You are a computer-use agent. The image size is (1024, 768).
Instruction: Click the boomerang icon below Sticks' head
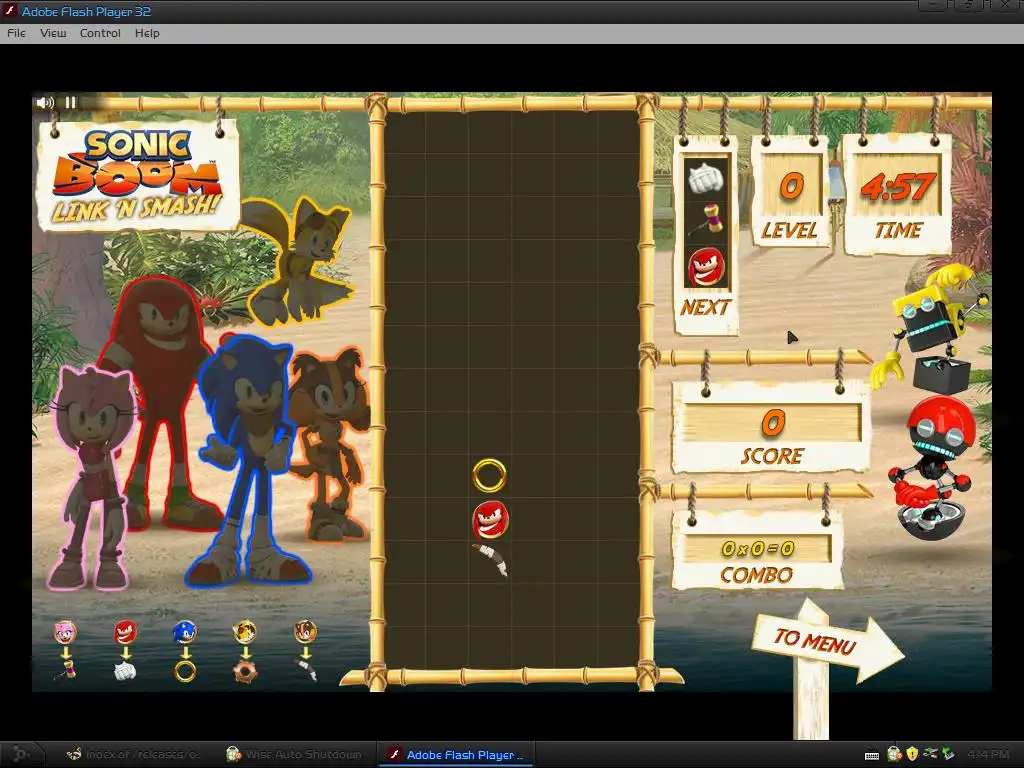pos(306,671)
